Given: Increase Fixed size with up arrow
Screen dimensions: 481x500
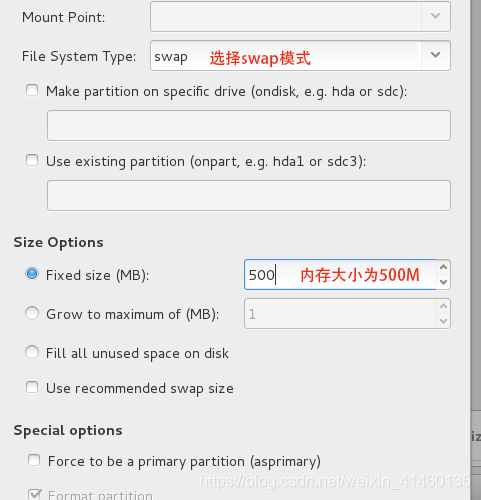Looking at the screenshot, I should 443,267.
